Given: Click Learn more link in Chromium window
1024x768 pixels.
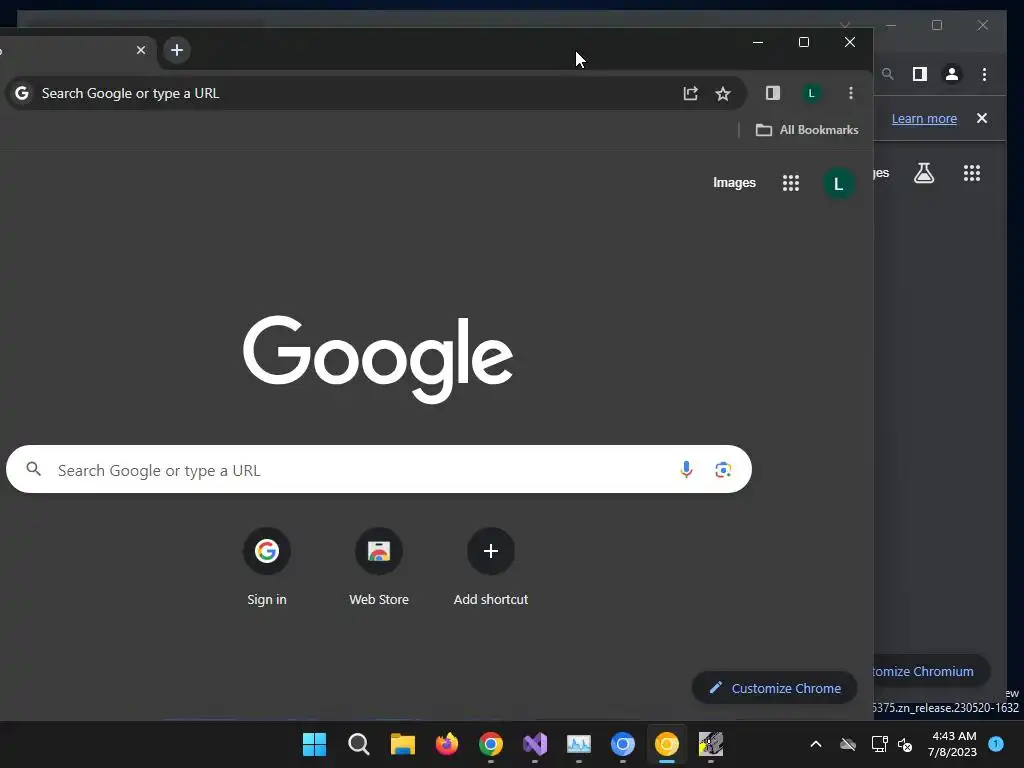Looking at the screenshot, I should [x=924, y=119].
